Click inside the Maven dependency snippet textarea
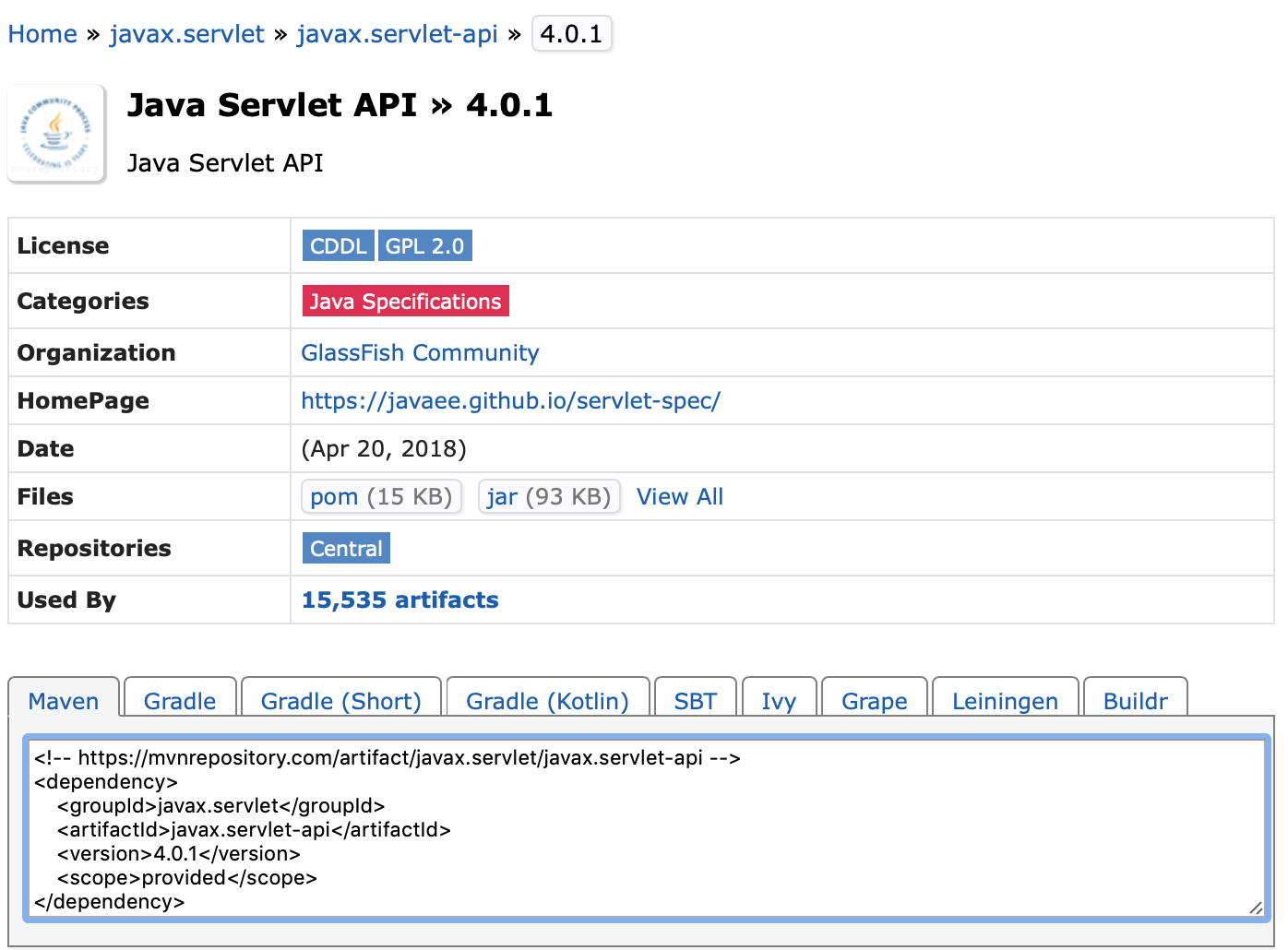 646,827
